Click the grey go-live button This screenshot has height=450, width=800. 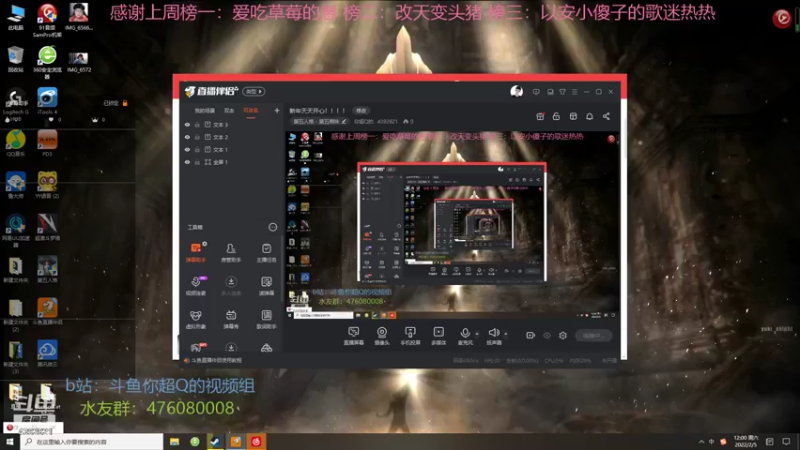[x=593, y=335]
